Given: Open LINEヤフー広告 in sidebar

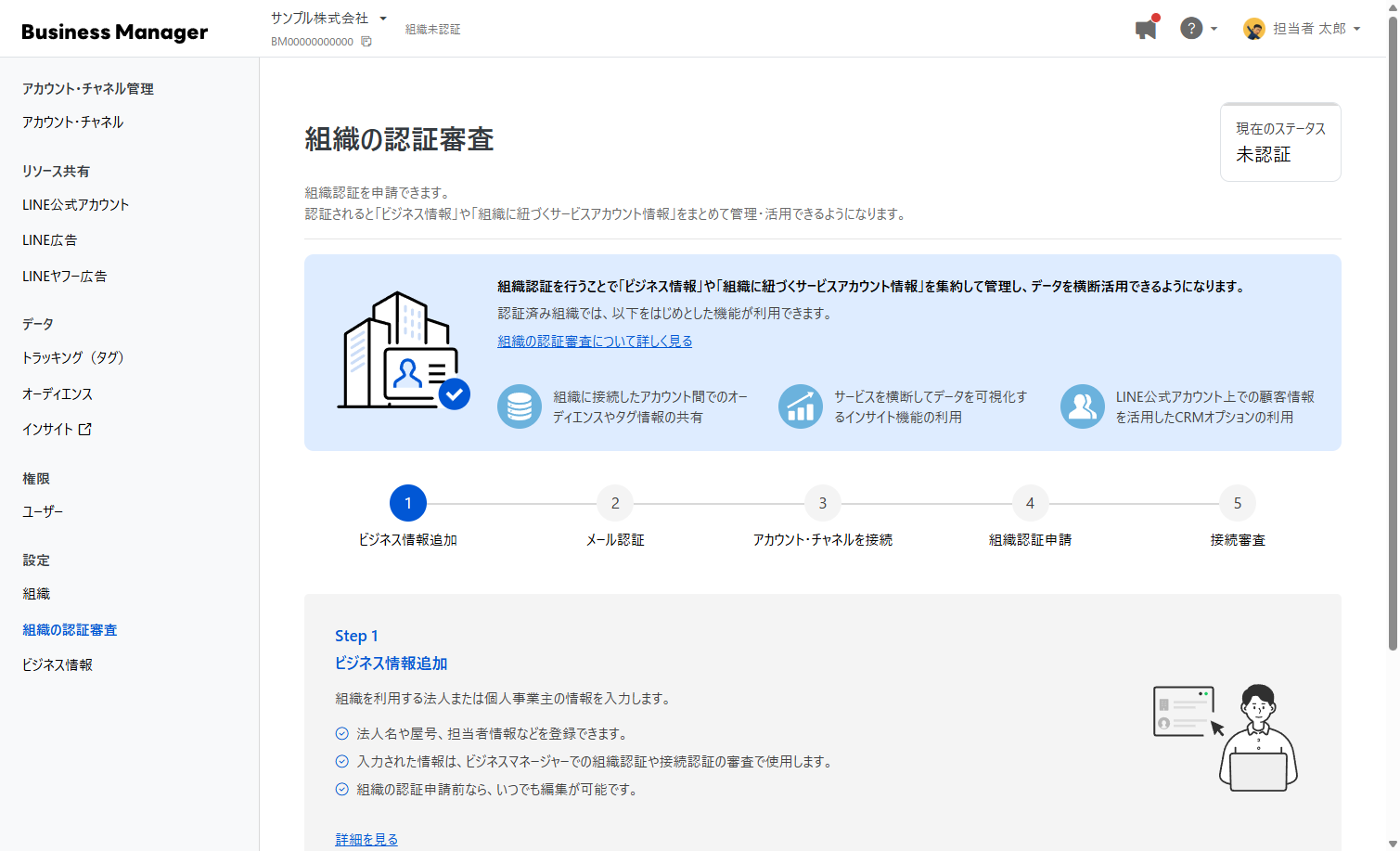Looking at the screenshot, I should click(65, 277).
